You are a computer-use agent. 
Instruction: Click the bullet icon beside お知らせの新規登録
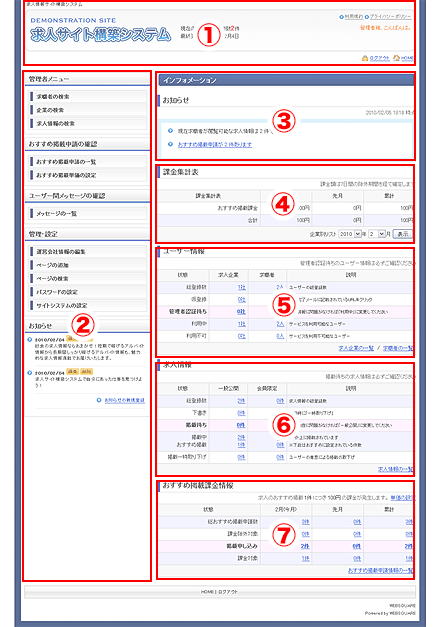coord(99,400)
